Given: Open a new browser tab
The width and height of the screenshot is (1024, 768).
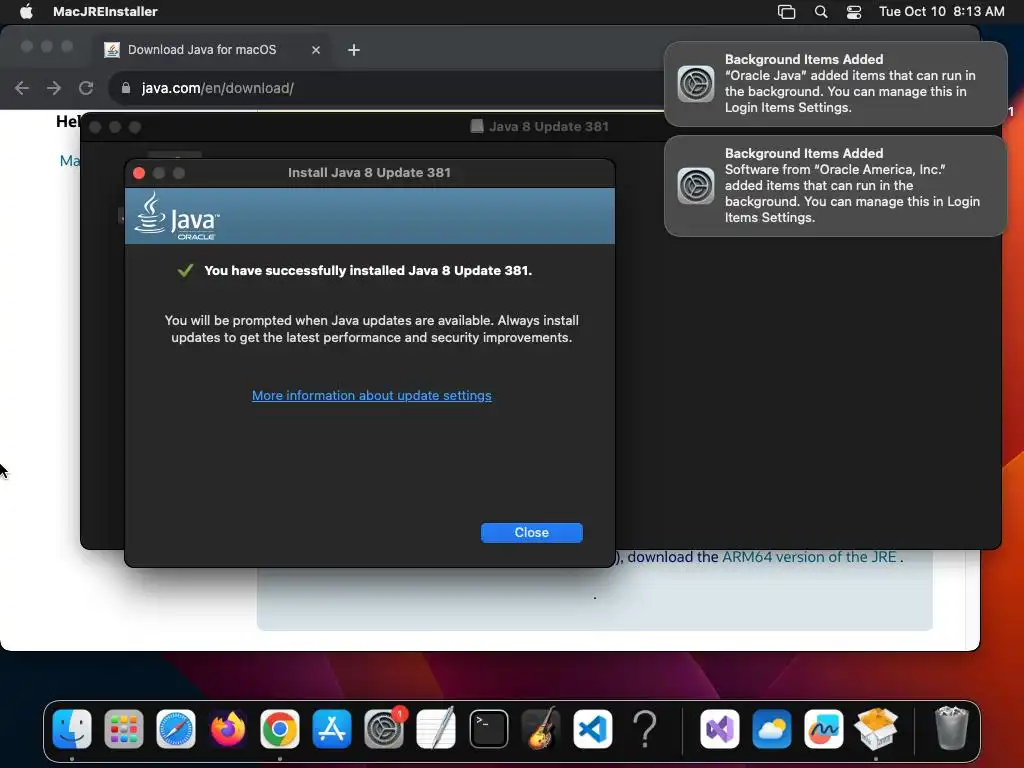Looking at the screenshot, I should [x=354, y=50].
